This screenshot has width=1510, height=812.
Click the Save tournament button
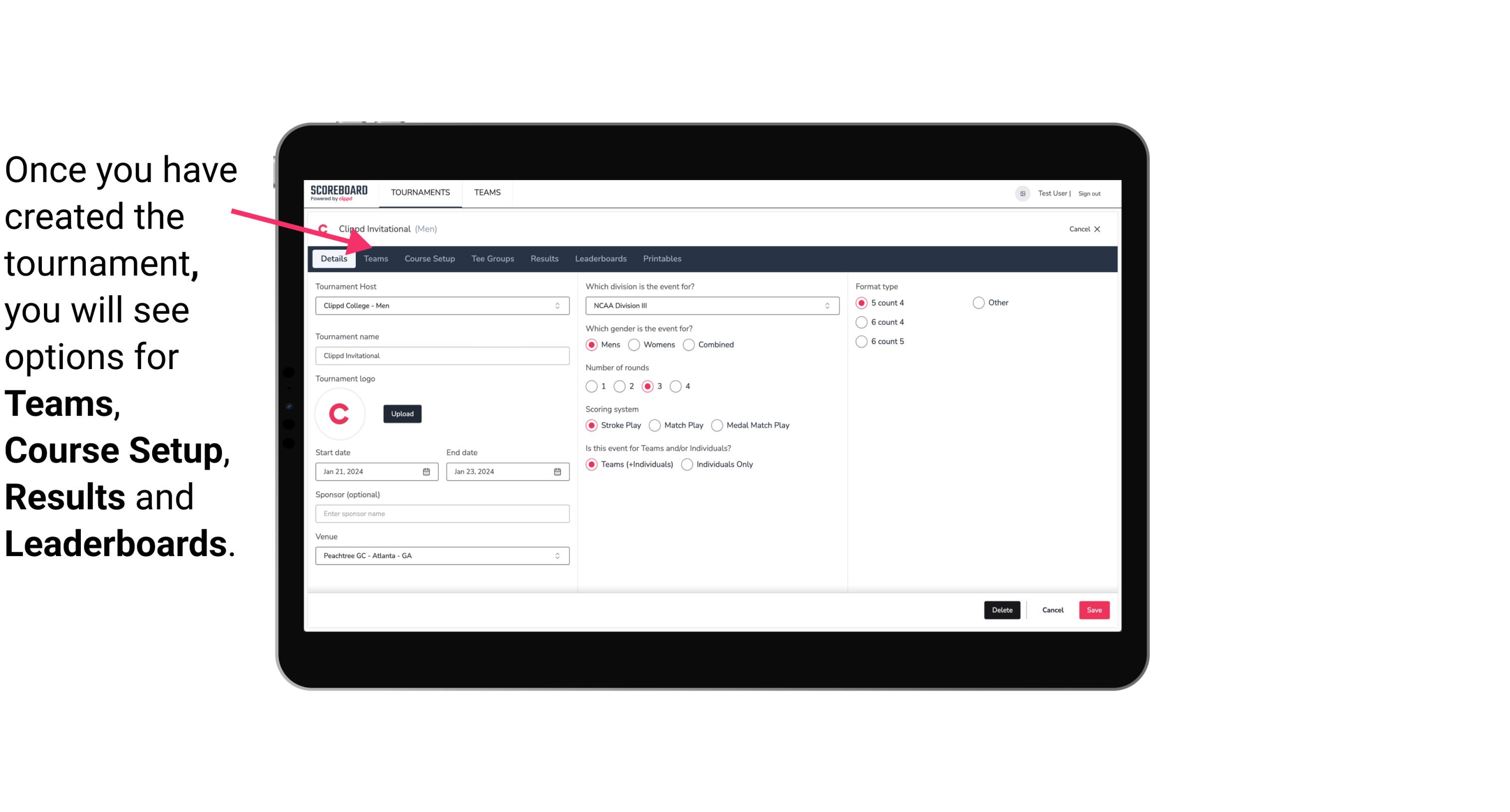1094,610
